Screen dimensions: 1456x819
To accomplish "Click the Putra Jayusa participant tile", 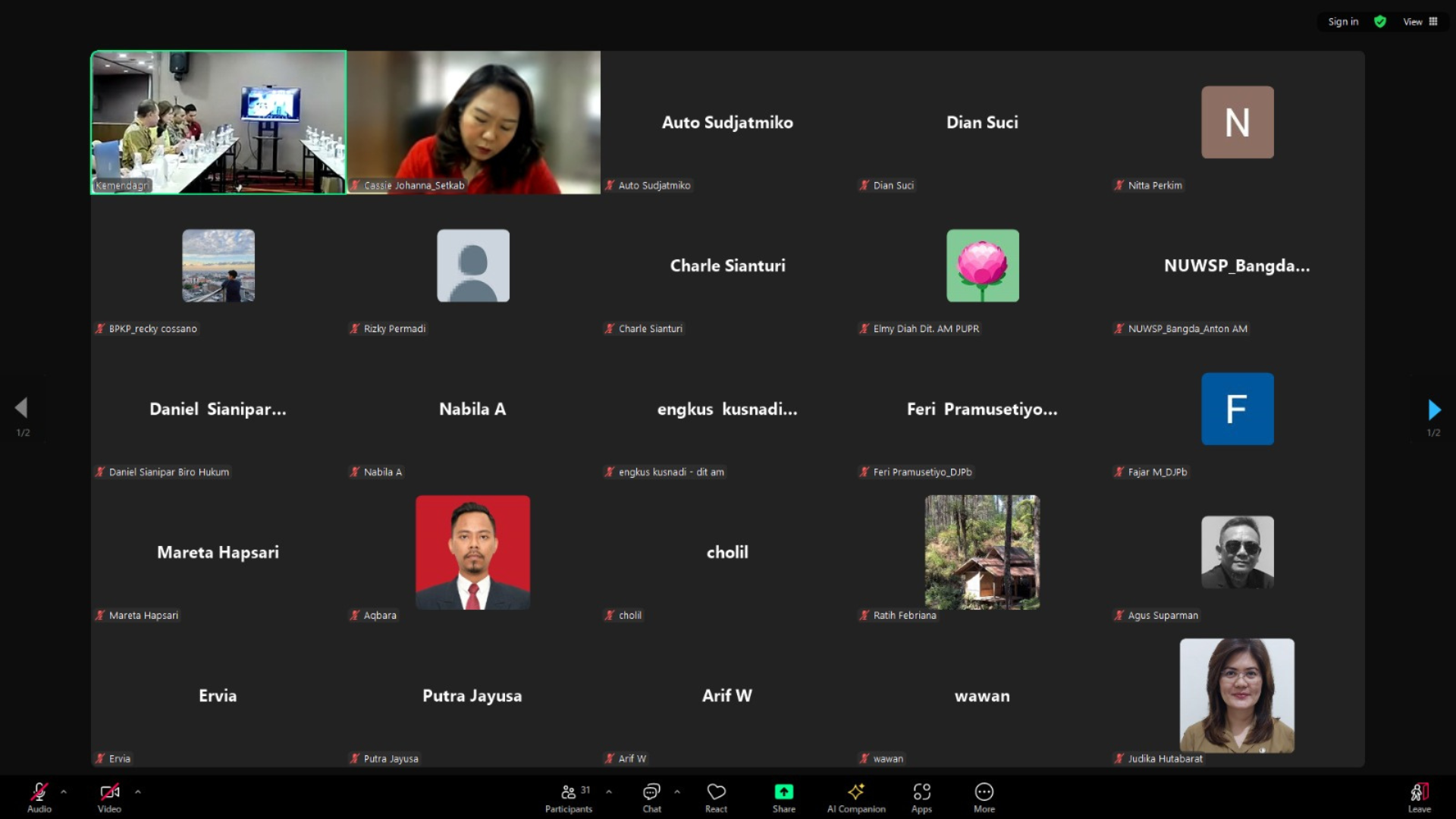I will [x=473, y=695].
